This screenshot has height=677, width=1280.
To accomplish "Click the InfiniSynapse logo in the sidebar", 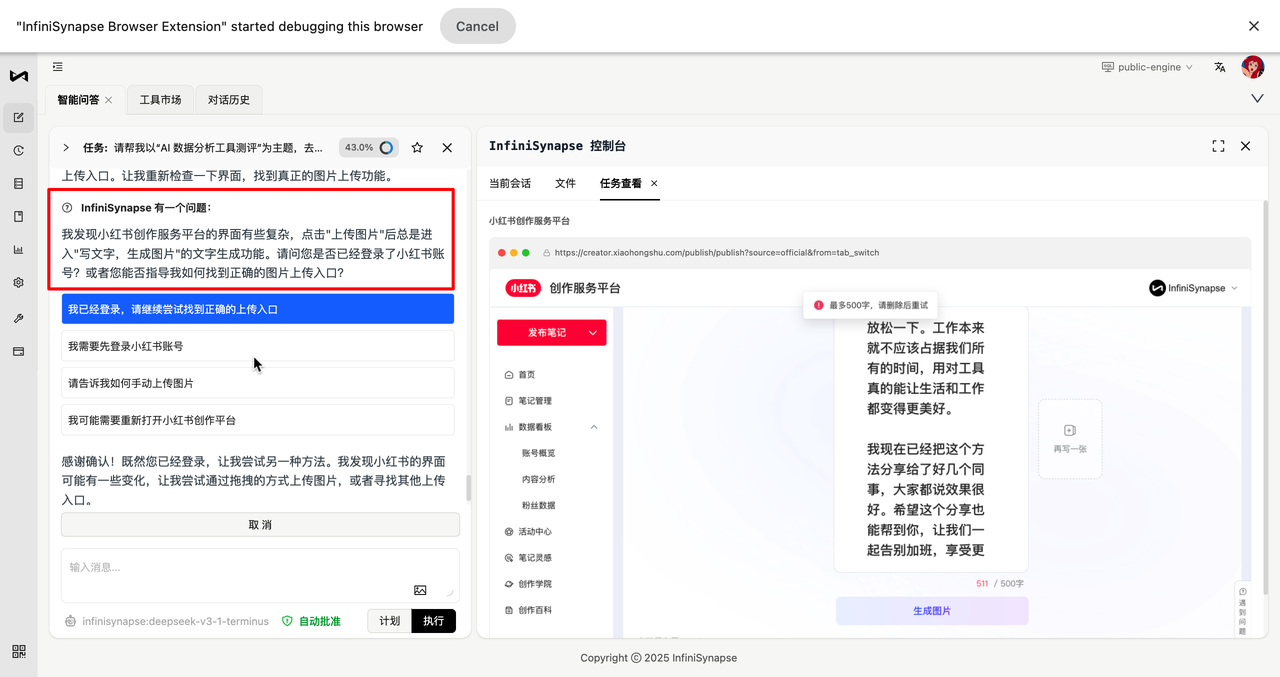I will (18, 76).
